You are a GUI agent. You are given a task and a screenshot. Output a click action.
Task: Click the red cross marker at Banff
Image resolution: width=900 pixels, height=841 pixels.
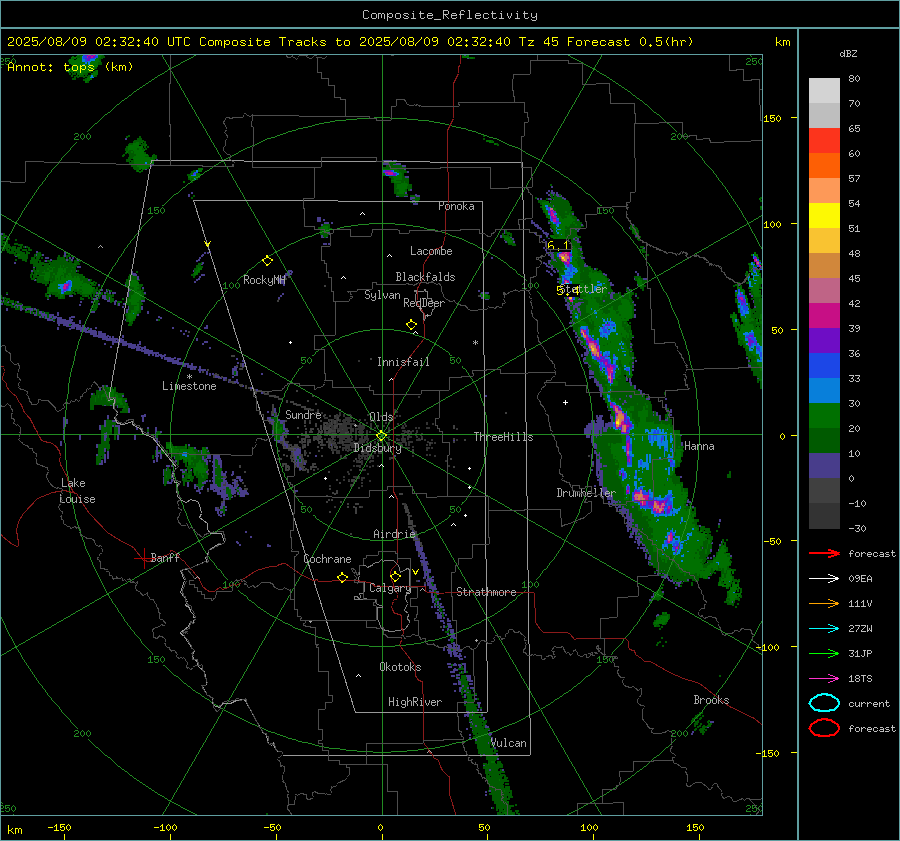point(143,558)
